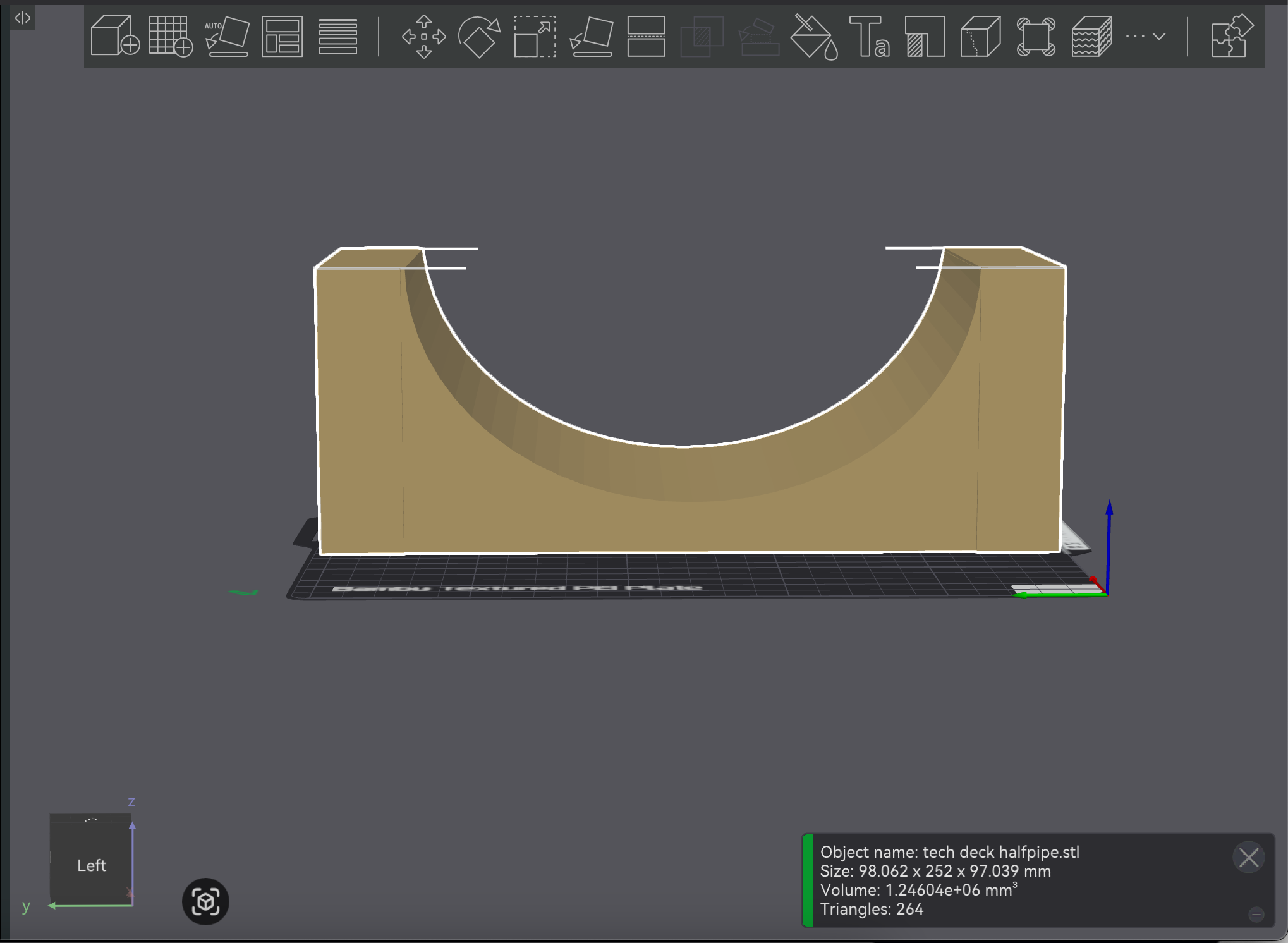Close the object info notification
Image resolution: width=1288 pixels, height=943 pixels.
[x=1248, y=858]
